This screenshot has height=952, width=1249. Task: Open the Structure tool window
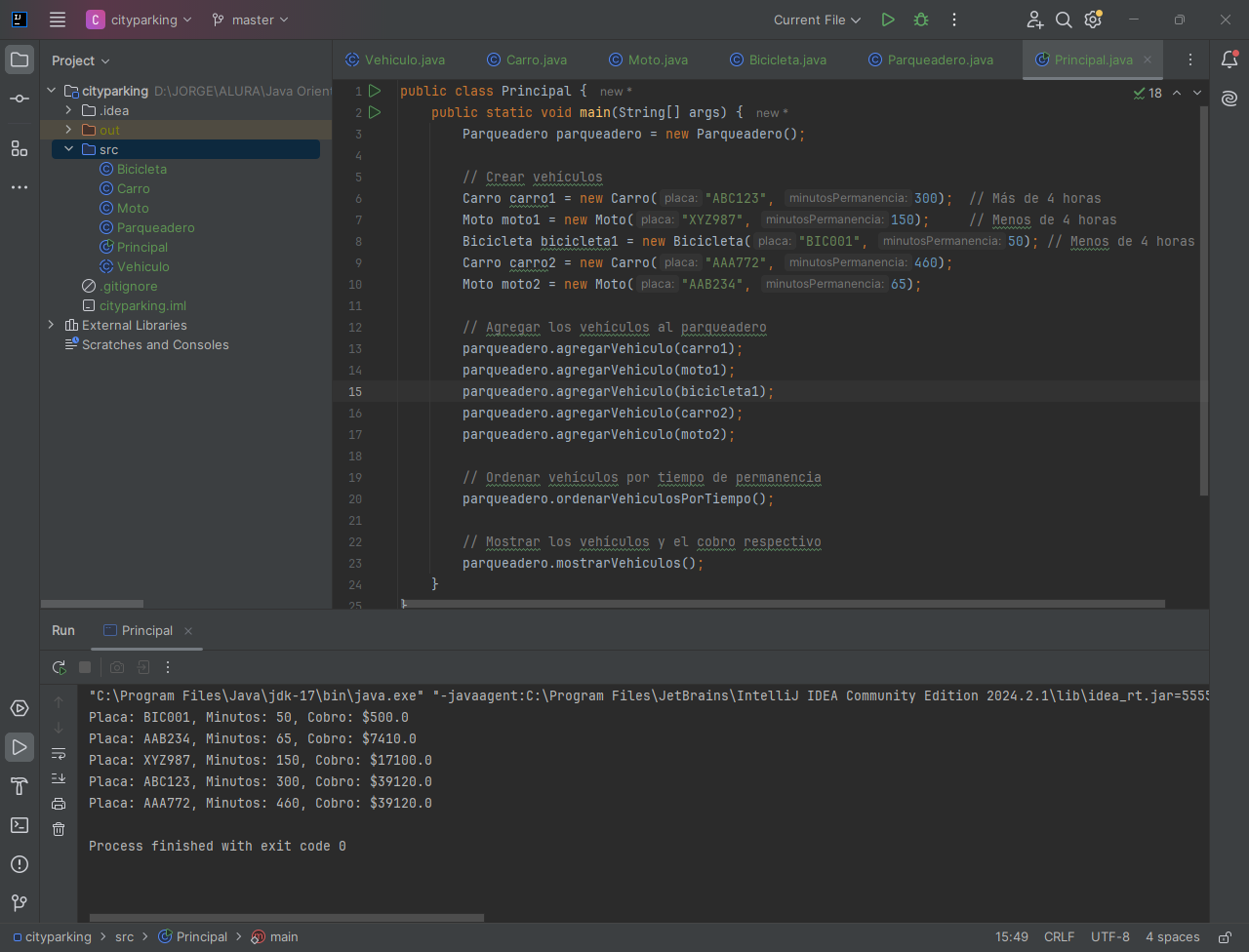(20, 148)
